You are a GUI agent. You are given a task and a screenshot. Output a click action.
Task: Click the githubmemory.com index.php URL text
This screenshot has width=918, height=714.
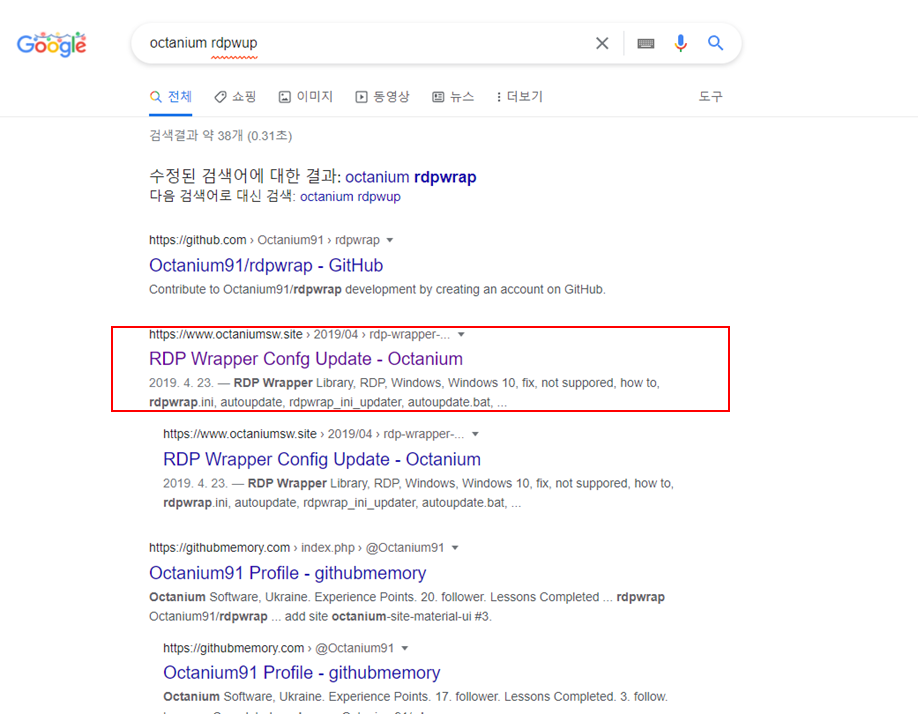click(x=296, y=548)
